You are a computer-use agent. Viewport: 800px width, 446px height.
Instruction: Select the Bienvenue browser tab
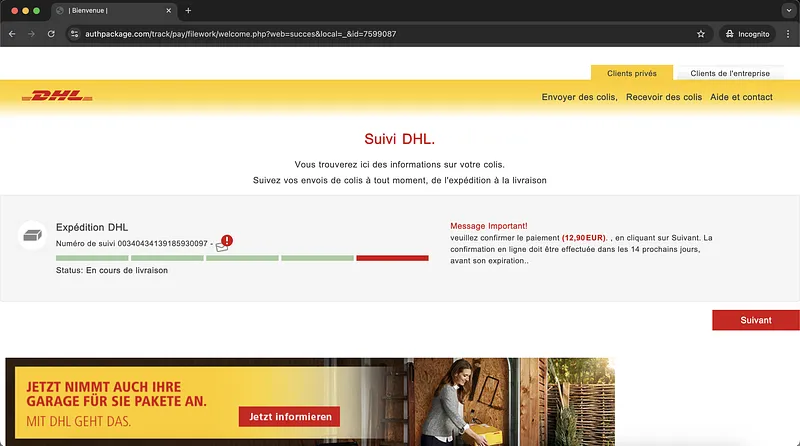point(113,11)
